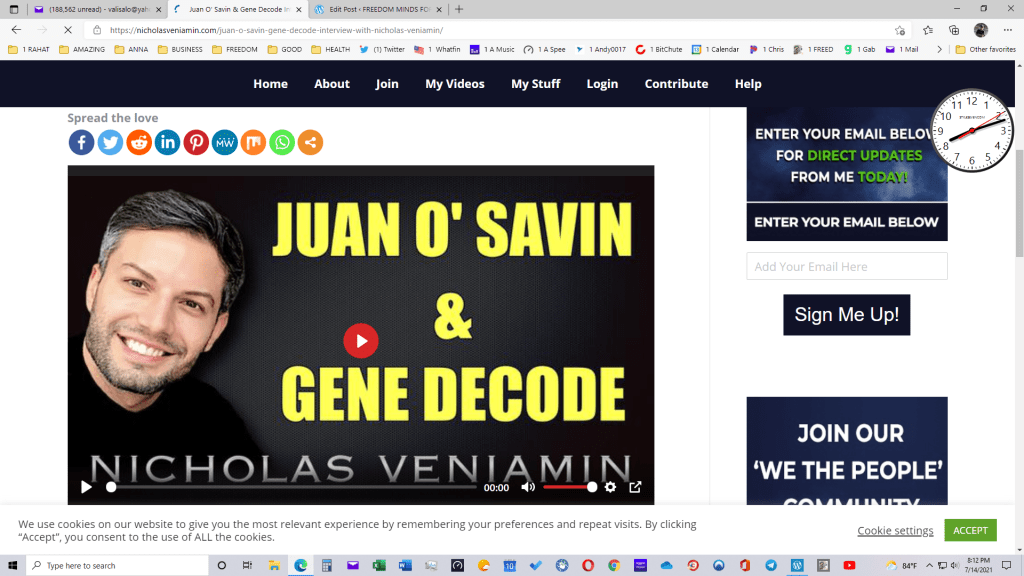1024x576 pixels.
Task: Click the Sign Me Up! button
Action: point(846,315)
